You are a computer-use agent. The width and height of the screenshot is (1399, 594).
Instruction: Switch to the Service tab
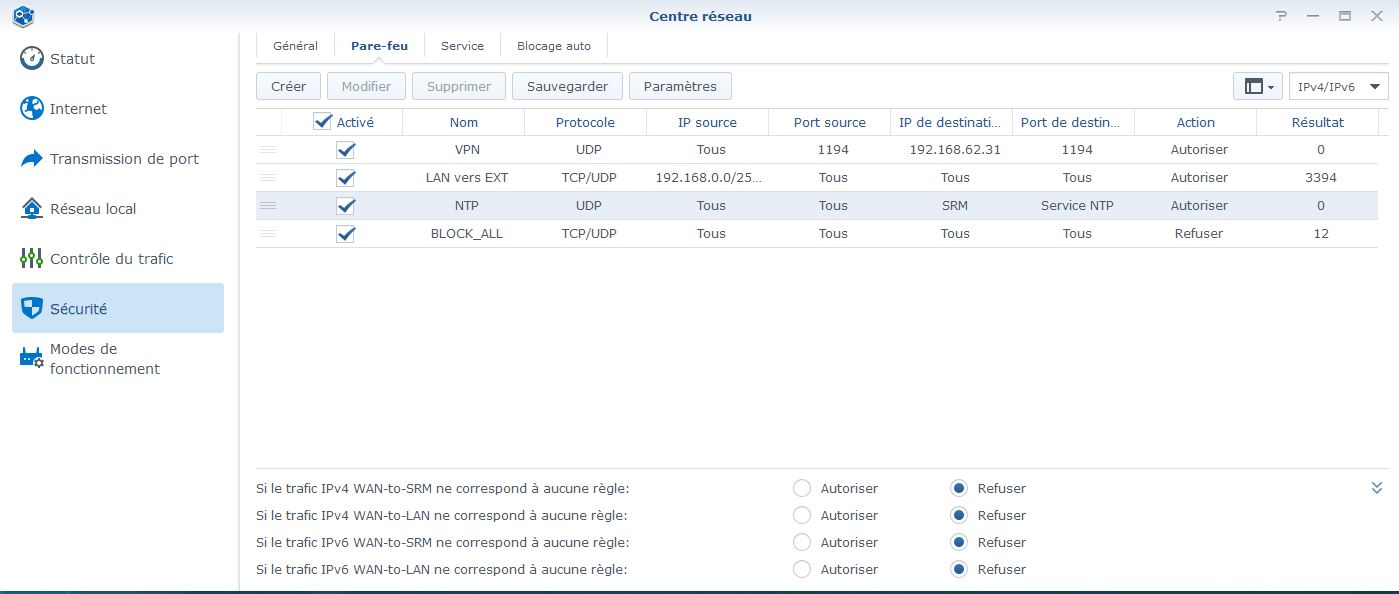point(462,46)
